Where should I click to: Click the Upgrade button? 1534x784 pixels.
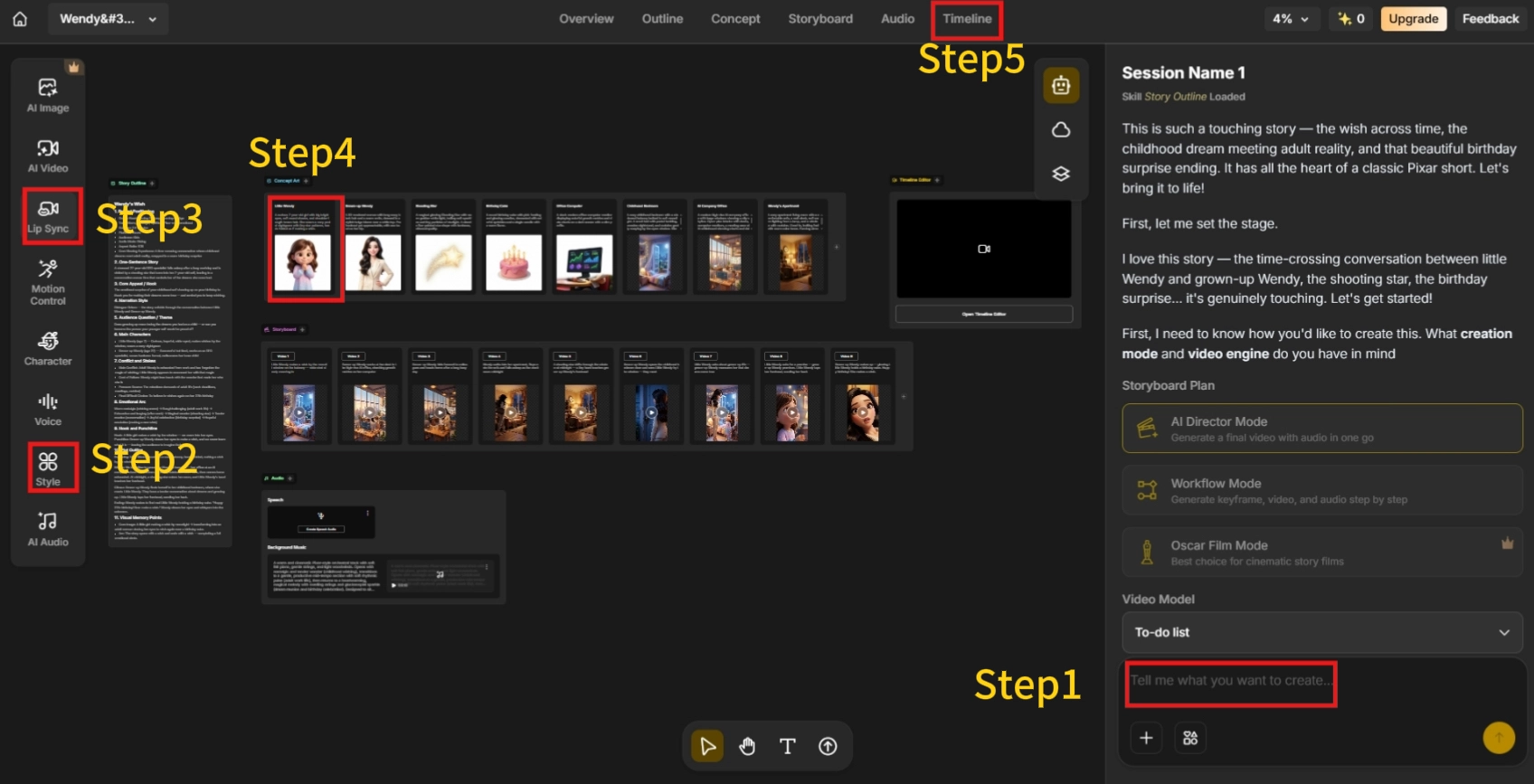click(x=1414, y=19)
